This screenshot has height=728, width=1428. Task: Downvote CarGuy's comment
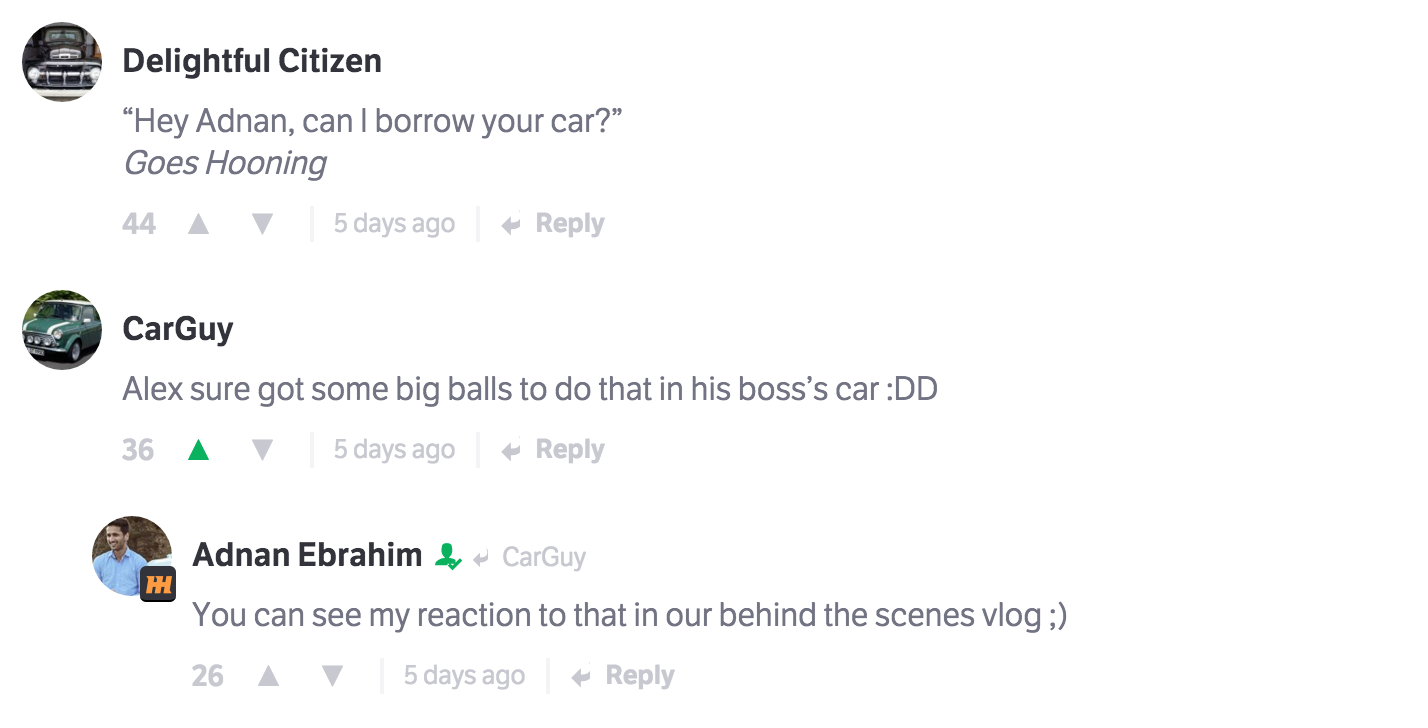coord(262,450)
